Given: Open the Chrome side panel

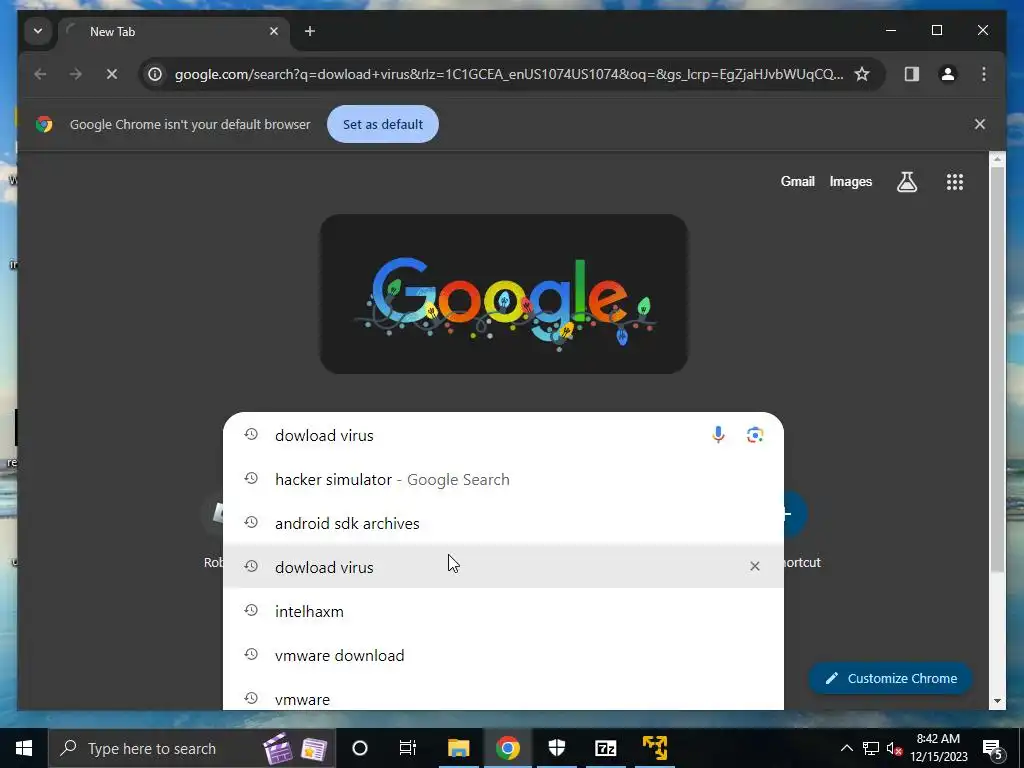Looking at the screenshot, I should 912,74.
